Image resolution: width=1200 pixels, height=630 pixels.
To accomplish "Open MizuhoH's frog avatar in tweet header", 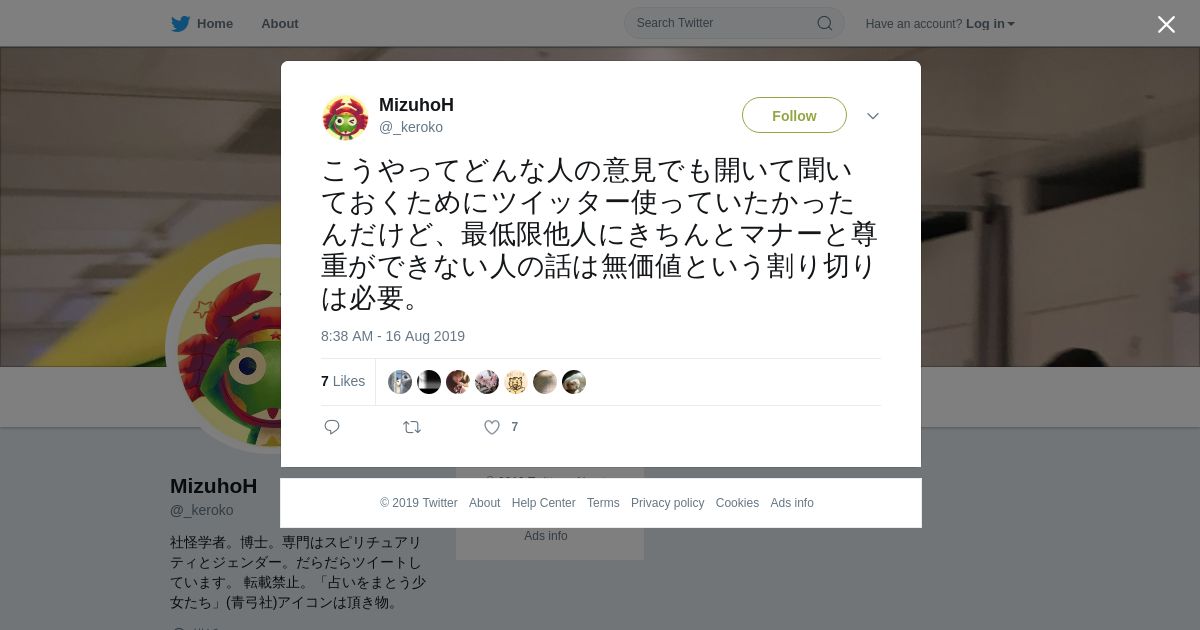I will pyautogui.click(x=345, y=117).
